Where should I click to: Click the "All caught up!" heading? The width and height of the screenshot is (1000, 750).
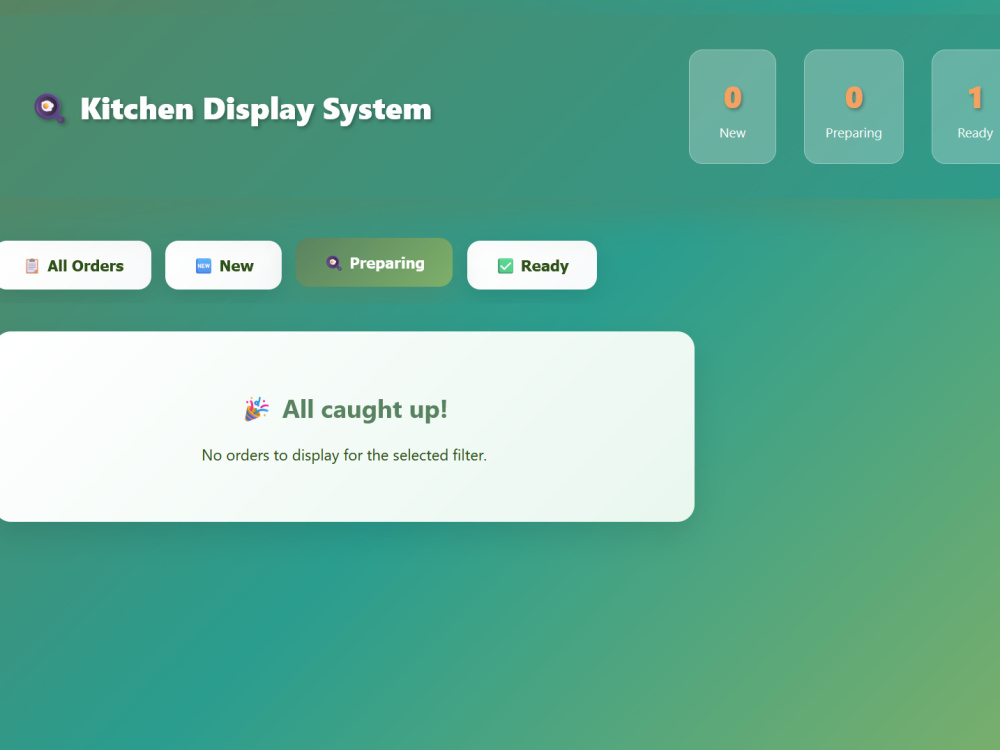pos(365,409)
